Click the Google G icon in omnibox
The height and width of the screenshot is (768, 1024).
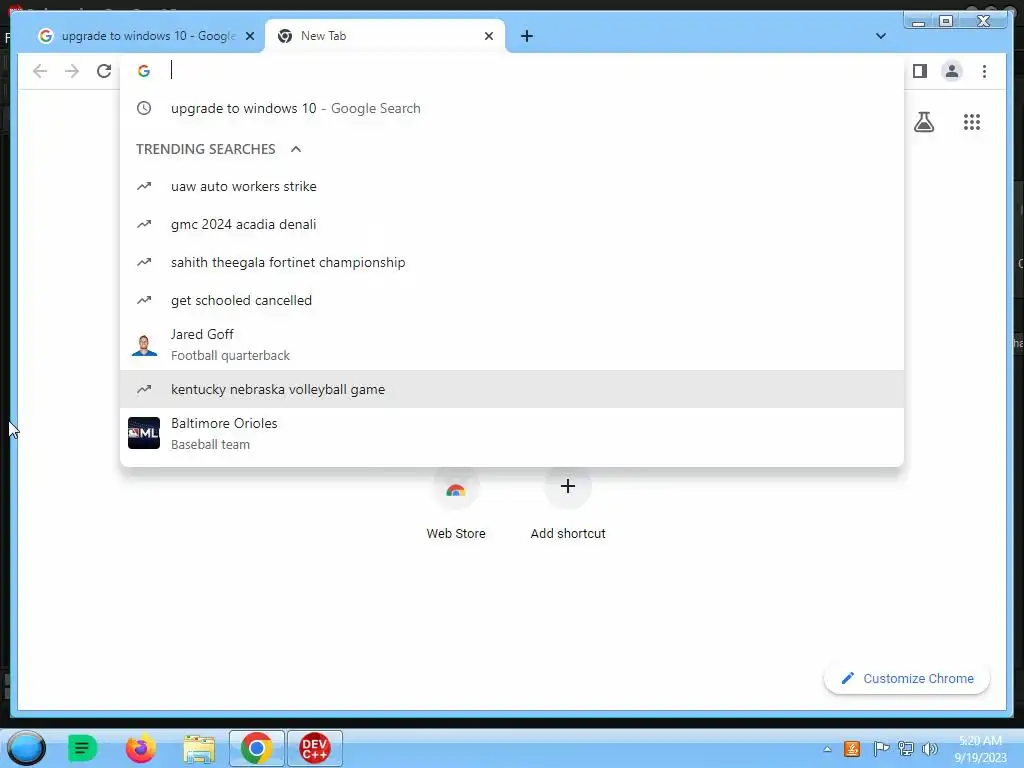[x=144, y=71]
